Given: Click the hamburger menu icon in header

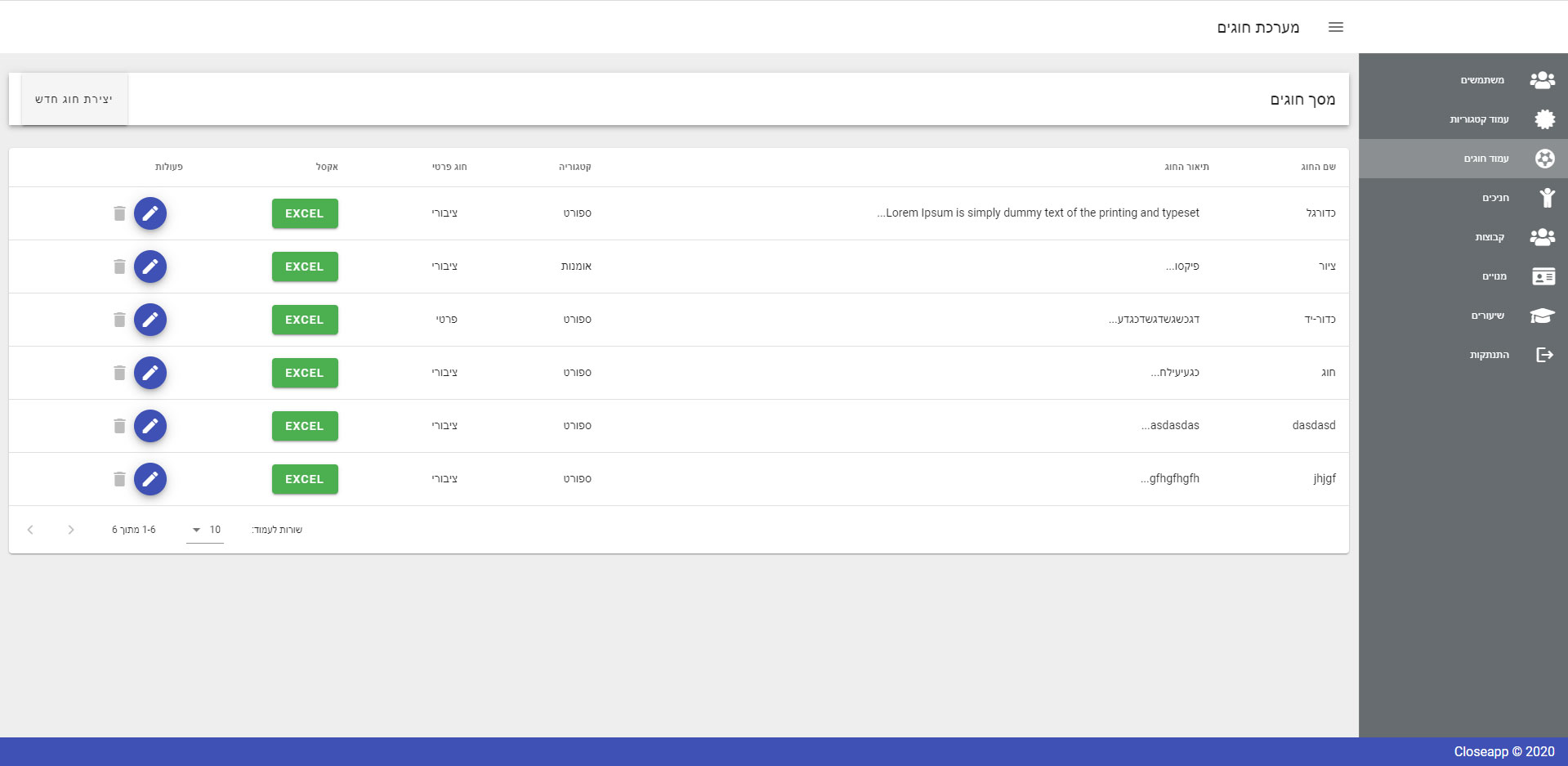Looking at the screenshot, I should click(1336, 27).
